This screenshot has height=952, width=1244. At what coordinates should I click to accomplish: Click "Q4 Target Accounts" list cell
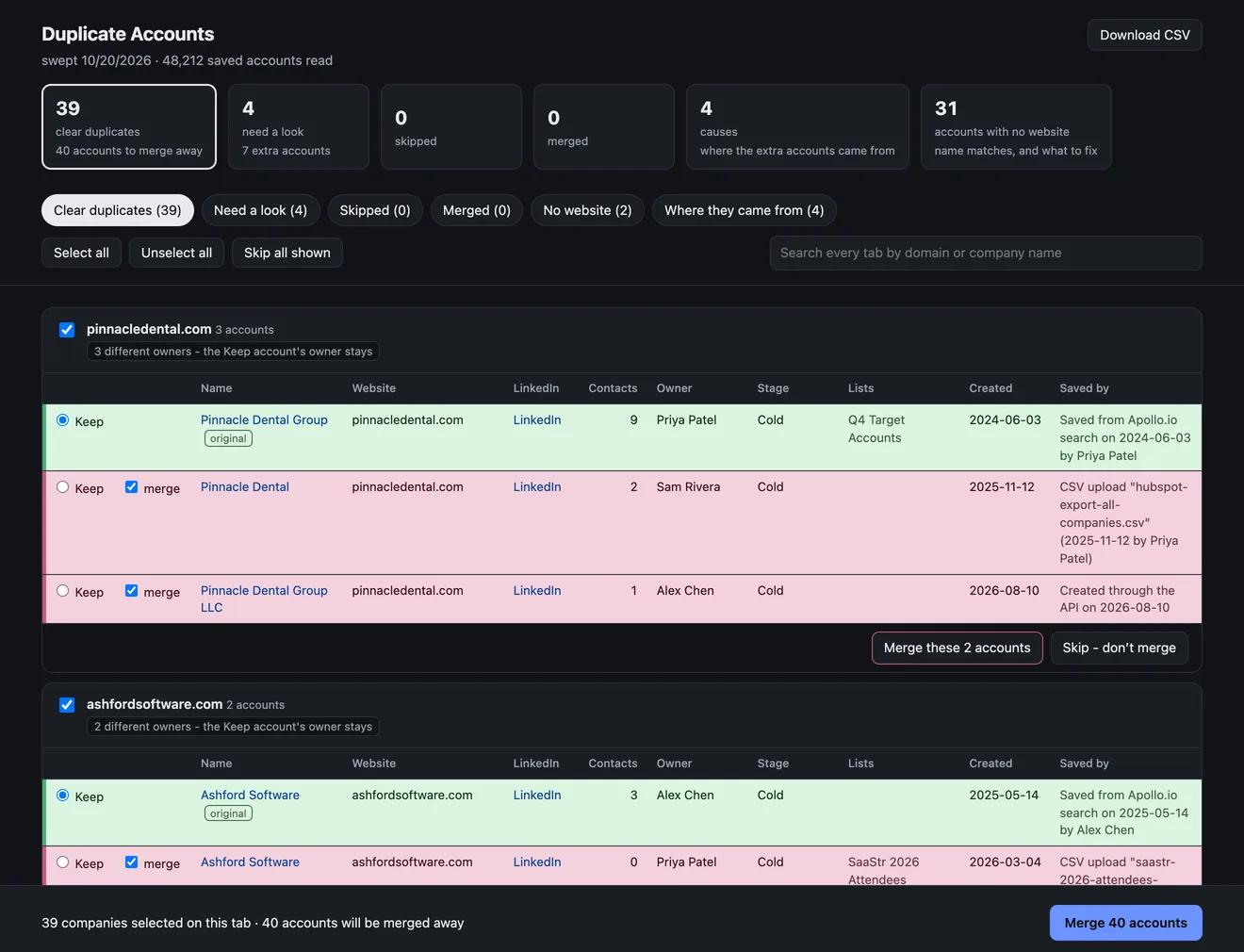(x=876, y=429)
